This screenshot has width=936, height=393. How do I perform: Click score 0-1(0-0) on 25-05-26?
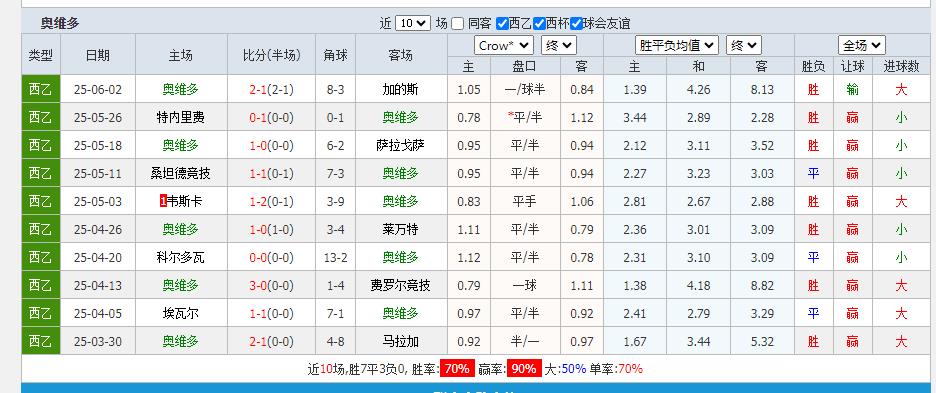pyautogui.click(x=272, y=118)
